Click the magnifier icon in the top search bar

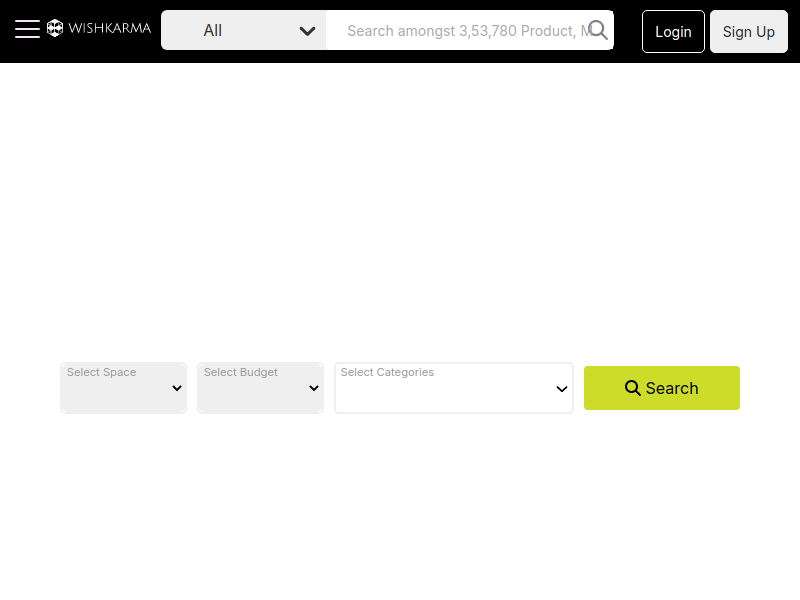point(597,30)
